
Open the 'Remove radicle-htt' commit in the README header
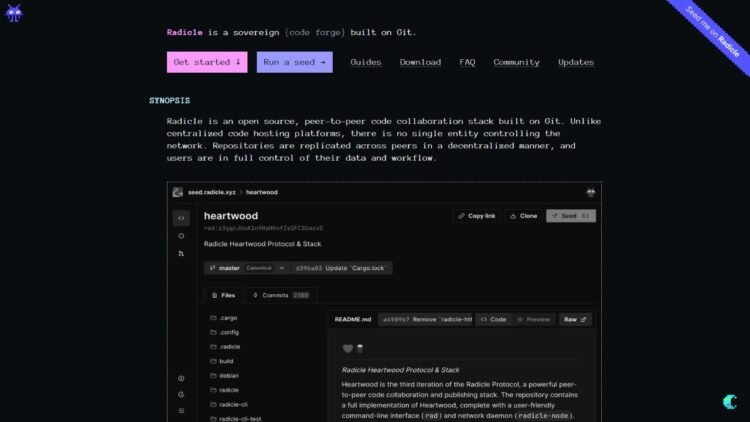(x=426, y=320)
